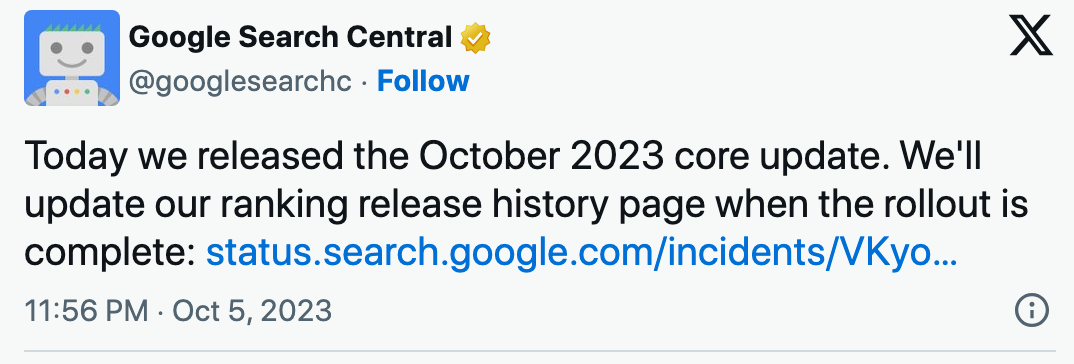Click the gold verified badge
Screen dimensions: 1074x364
point(475,38)
